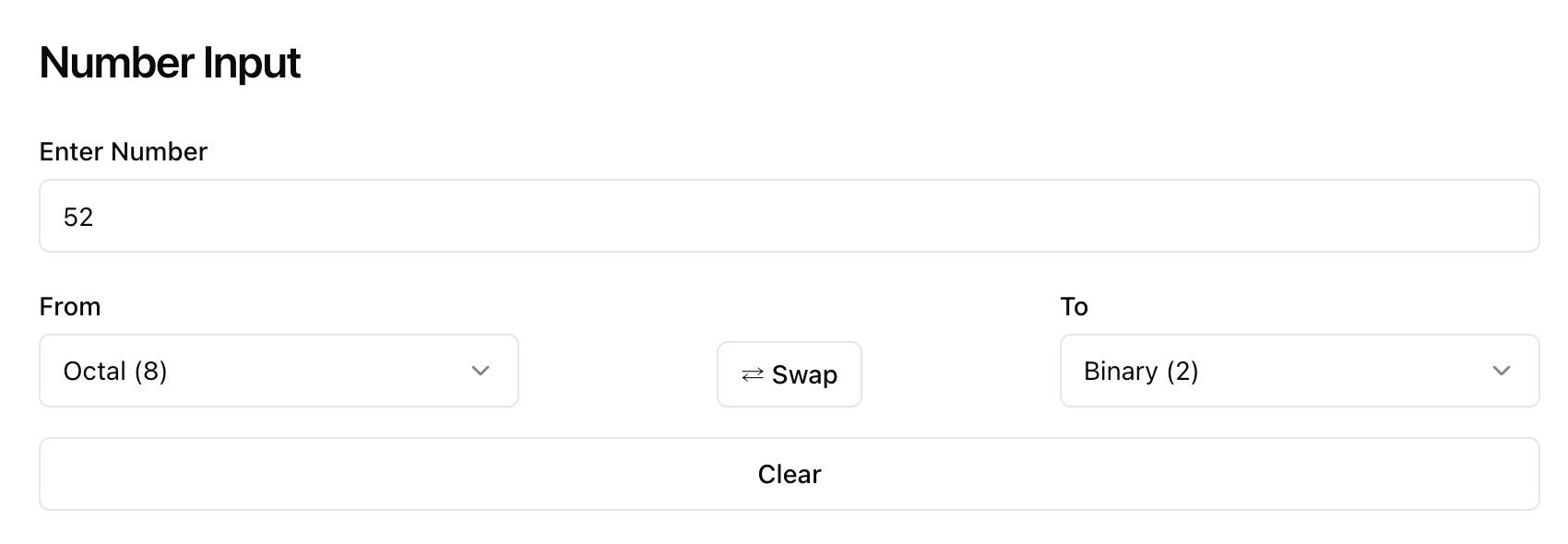The image size is (1568, 544).
Task: Select the Octal (8) source base text
Action: tap(115, 371)
